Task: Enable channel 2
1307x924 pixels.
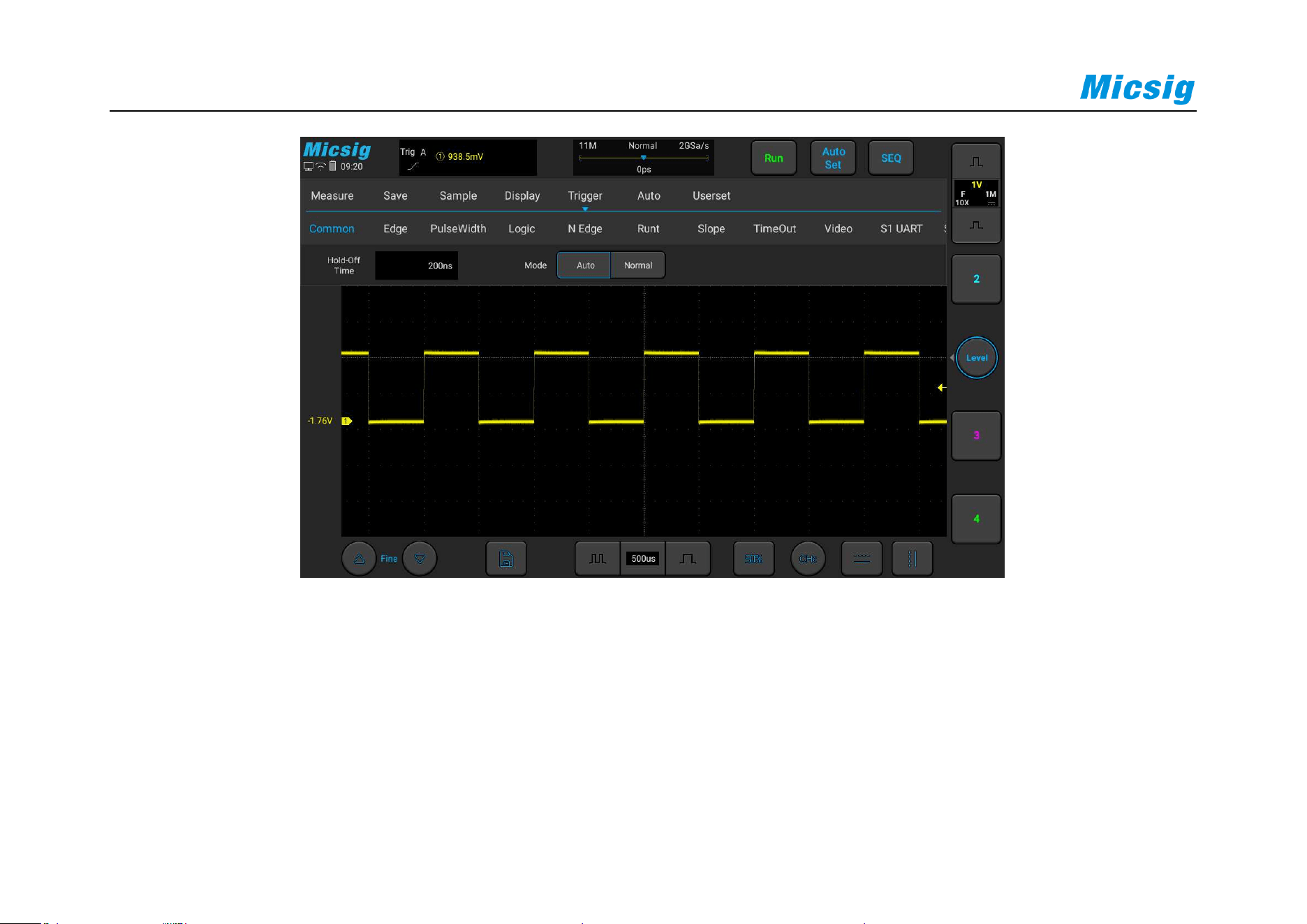Action: [x=976, y=279]
